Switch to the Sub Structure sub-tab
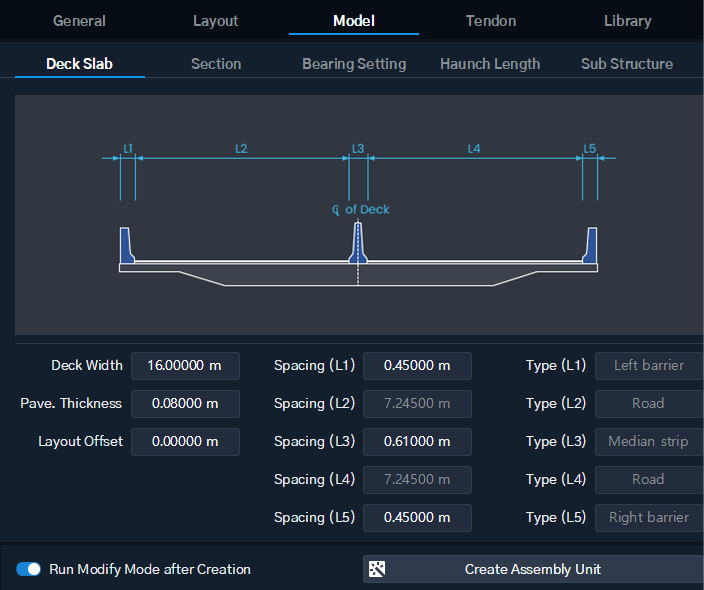Viewport: 704px width, 590px height. (x=627, y=64)
